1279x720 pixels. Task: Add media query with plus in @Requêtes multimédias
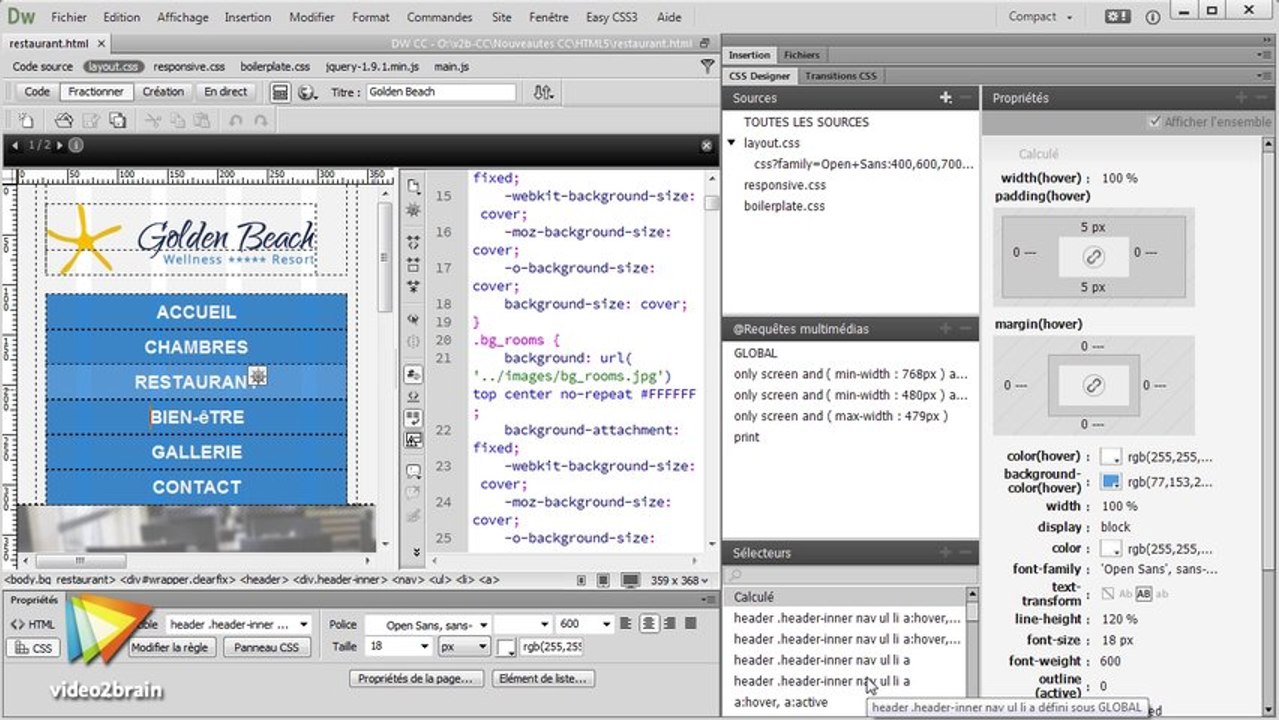(945, 328)
